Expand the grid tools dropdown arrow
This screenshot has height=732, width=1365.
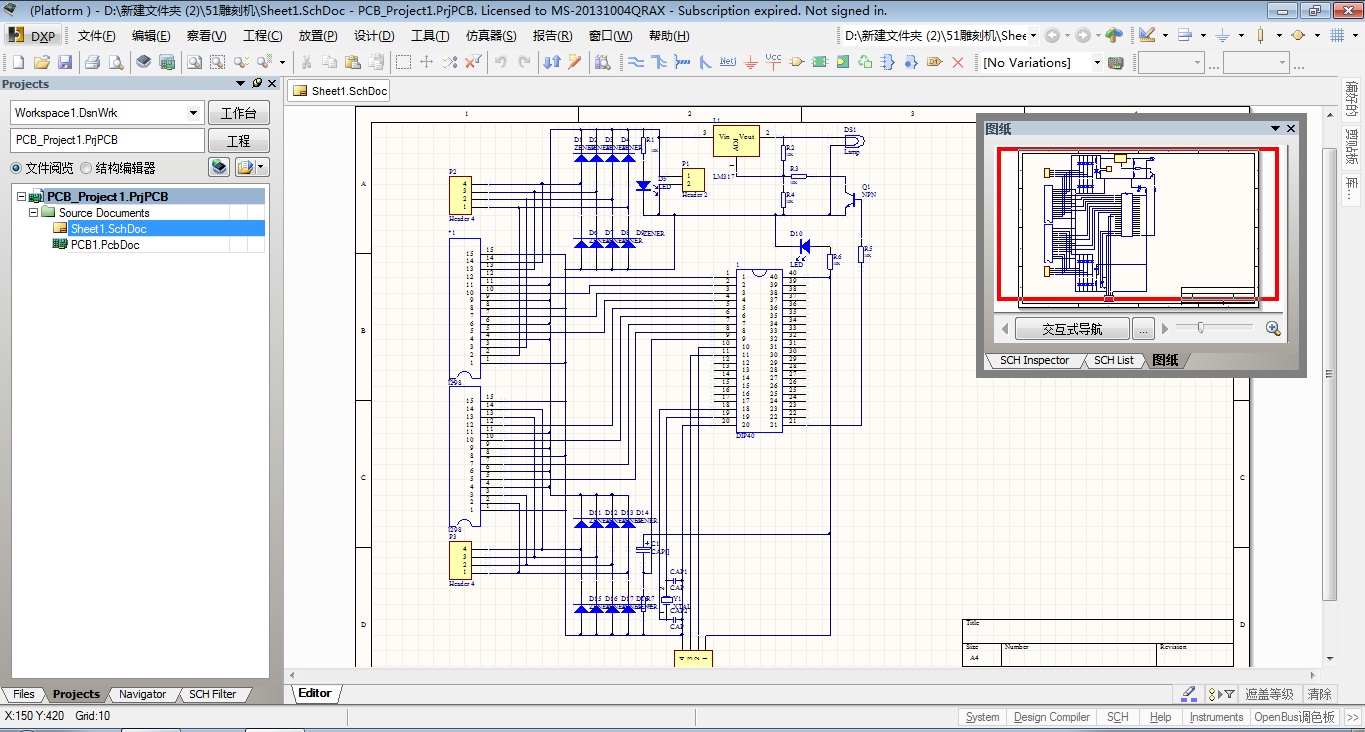click(x=1355, y=35)
